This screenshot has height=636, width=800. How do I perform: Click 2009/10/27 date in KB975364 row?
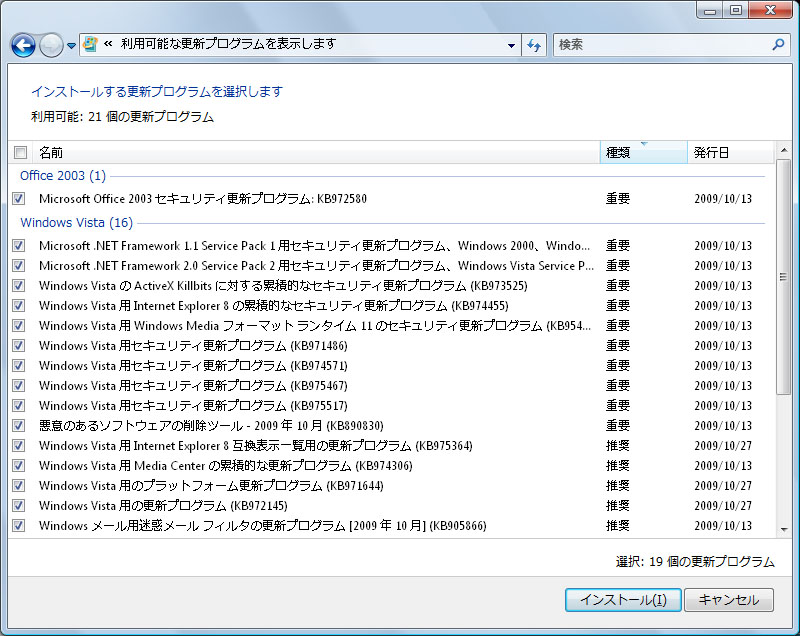pos(723,445)
